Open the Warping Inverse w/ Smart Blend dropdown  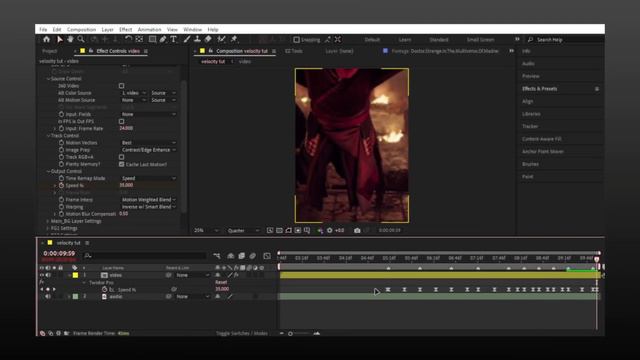149,207
